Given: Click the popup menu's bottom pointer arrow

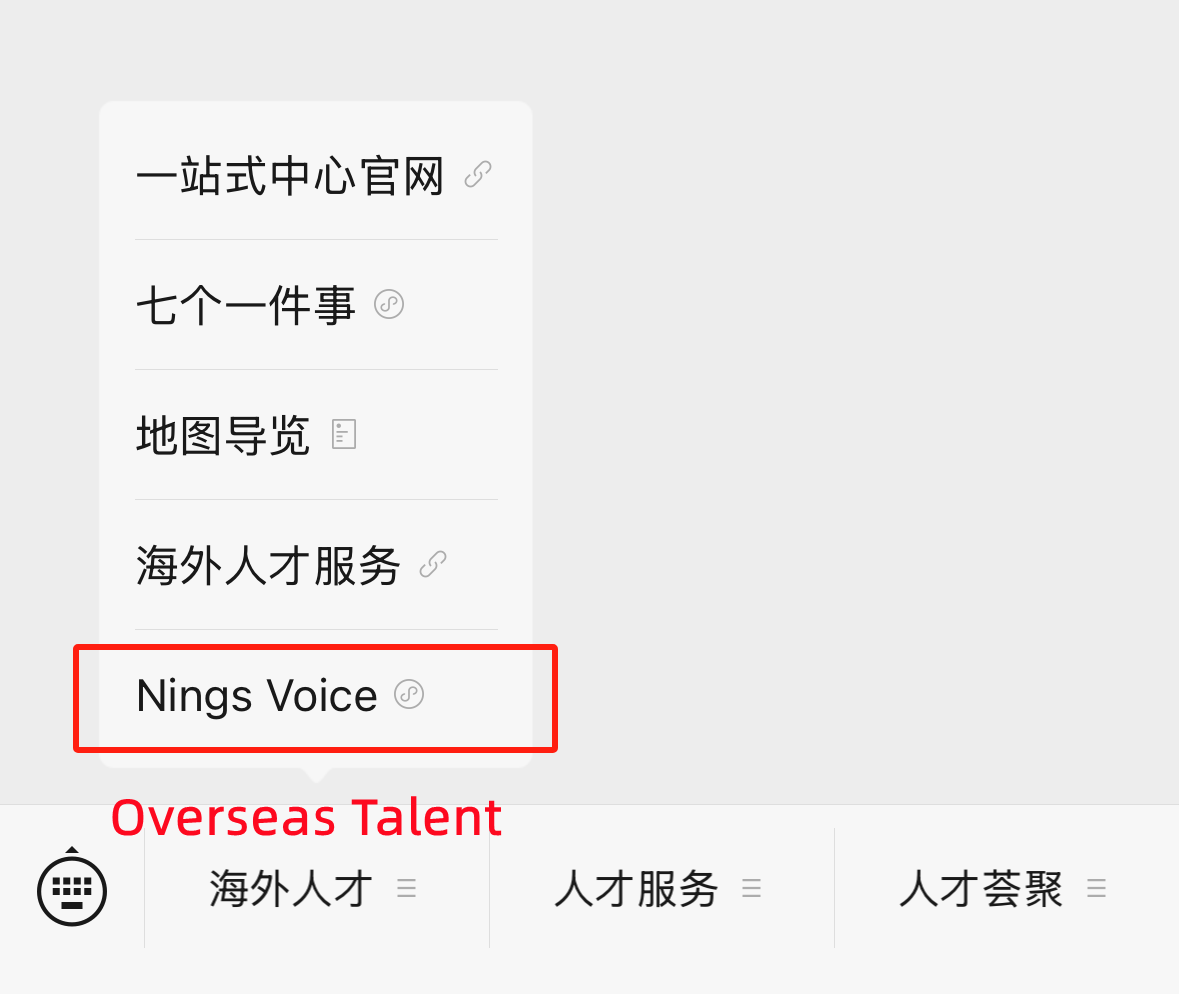Looking at the screenshot, I should coord(315,775).
